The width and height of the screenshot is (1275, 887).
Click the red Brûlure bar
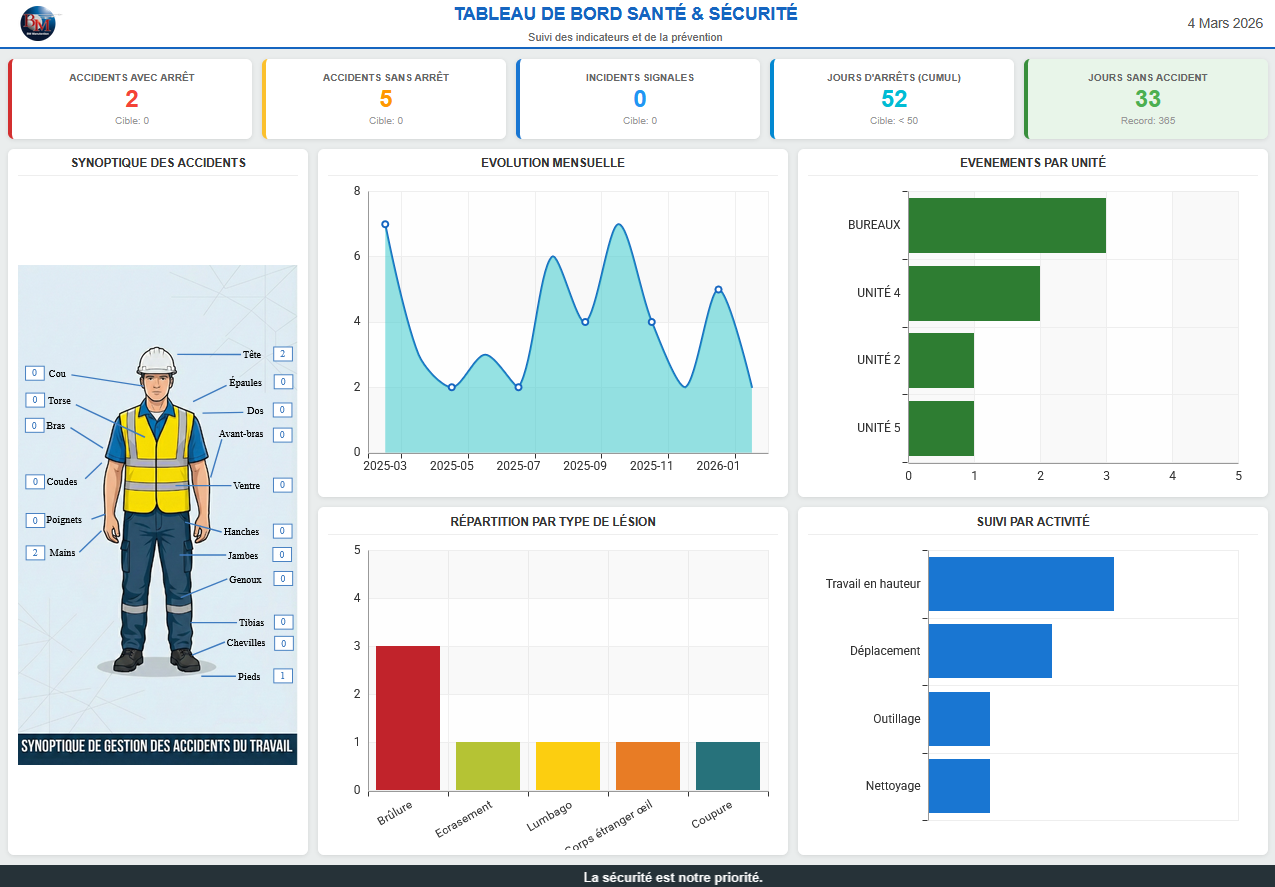(x=408, y=718)
